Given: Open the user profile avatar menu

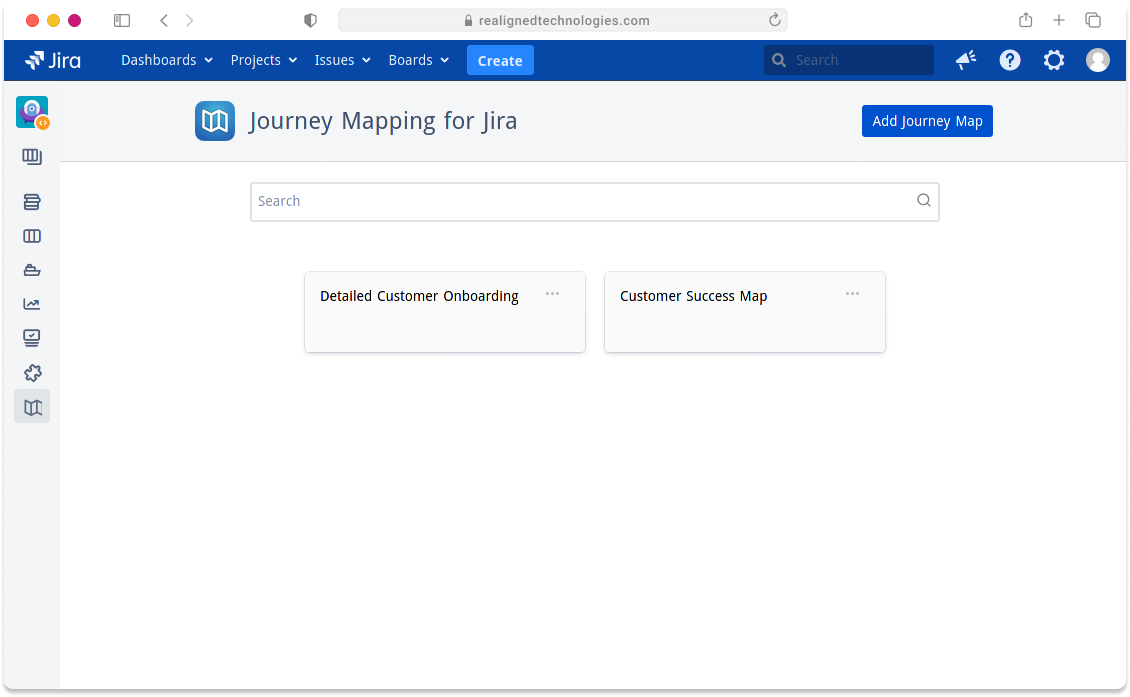Looking at the screenshot, I should pyautogui.click(x=1098, y=61).
